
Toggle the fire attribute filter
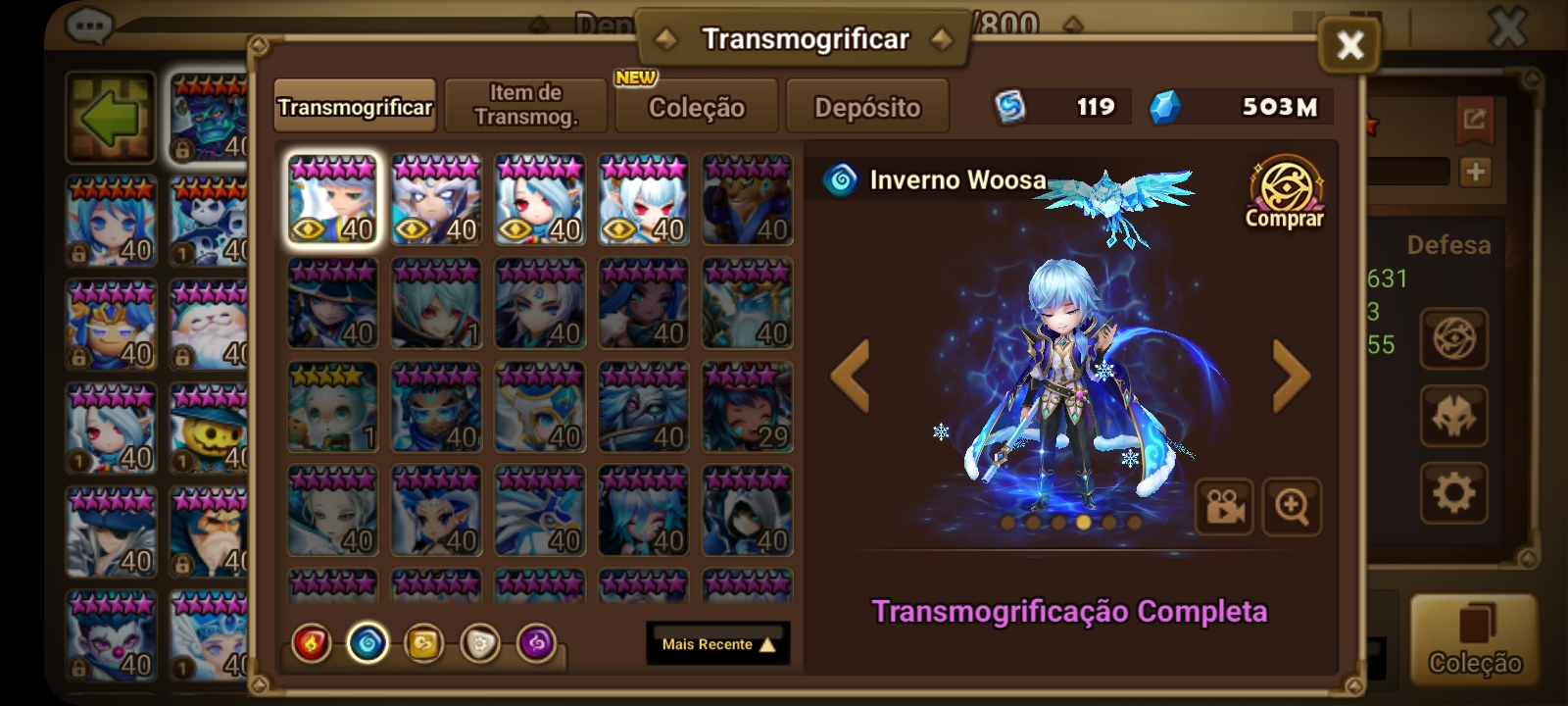coord(312,644)
